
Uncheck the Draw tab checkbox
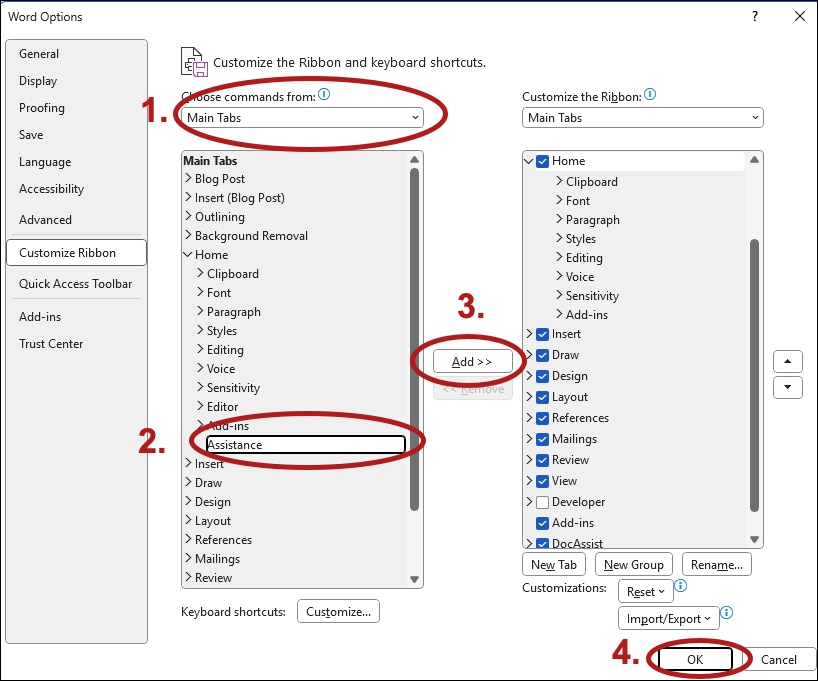pos(542,355)
